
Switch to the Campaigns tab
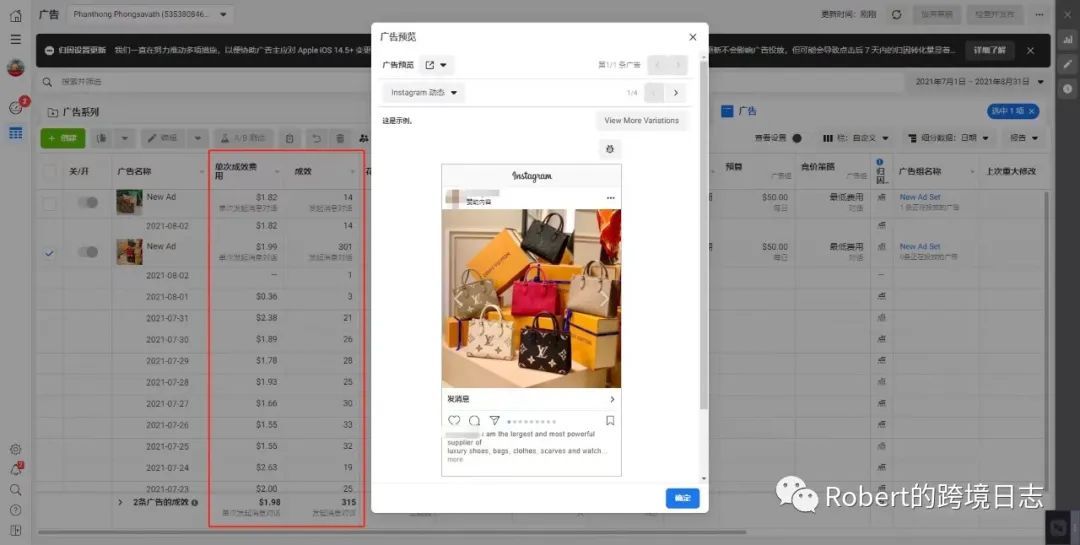click(x=73, y=112)
